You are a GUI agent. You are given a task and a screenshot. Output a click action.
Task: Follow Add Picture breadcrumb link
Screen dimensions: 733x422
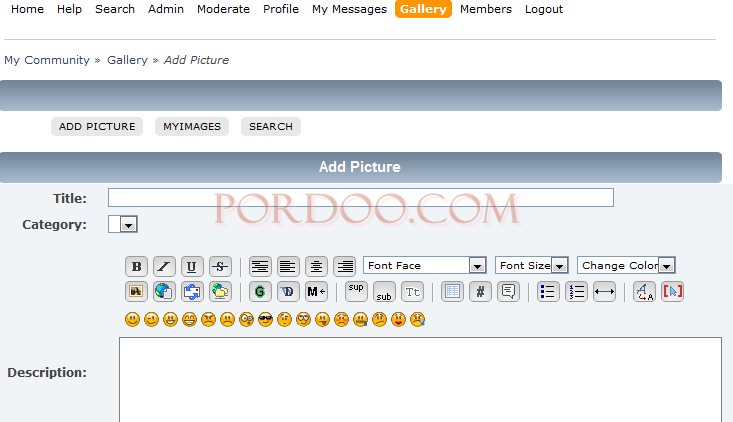(196, 60)
